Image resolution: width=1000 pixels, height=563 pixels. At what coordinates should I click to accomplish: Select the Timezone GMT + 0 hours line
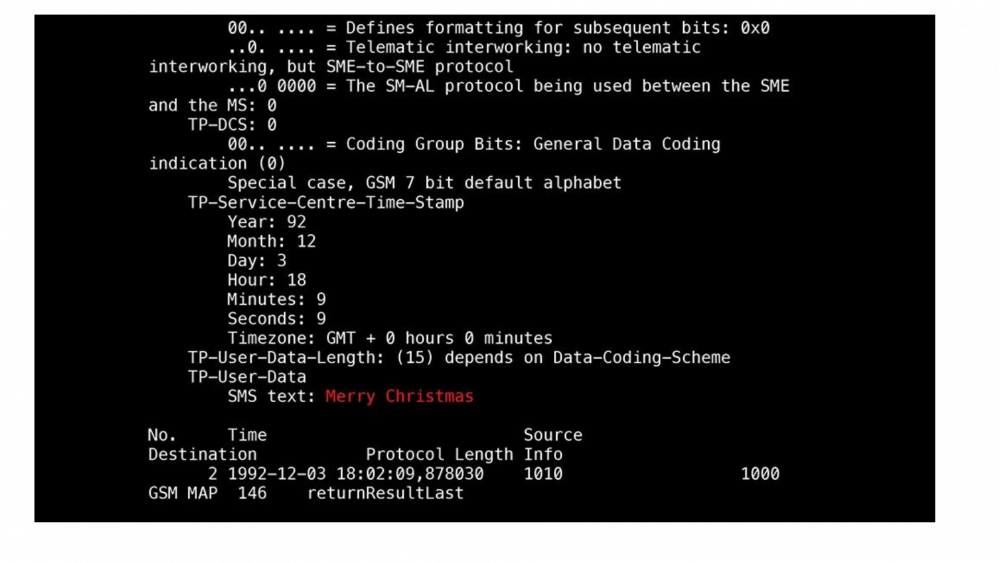pyautogui.click(x=390, y=338)
